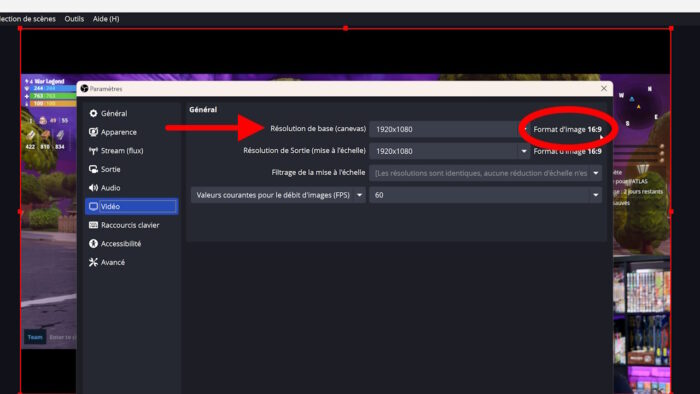Click the Stream antenna icon
Screen dimensions: 700x394
(x=93, y=151)
